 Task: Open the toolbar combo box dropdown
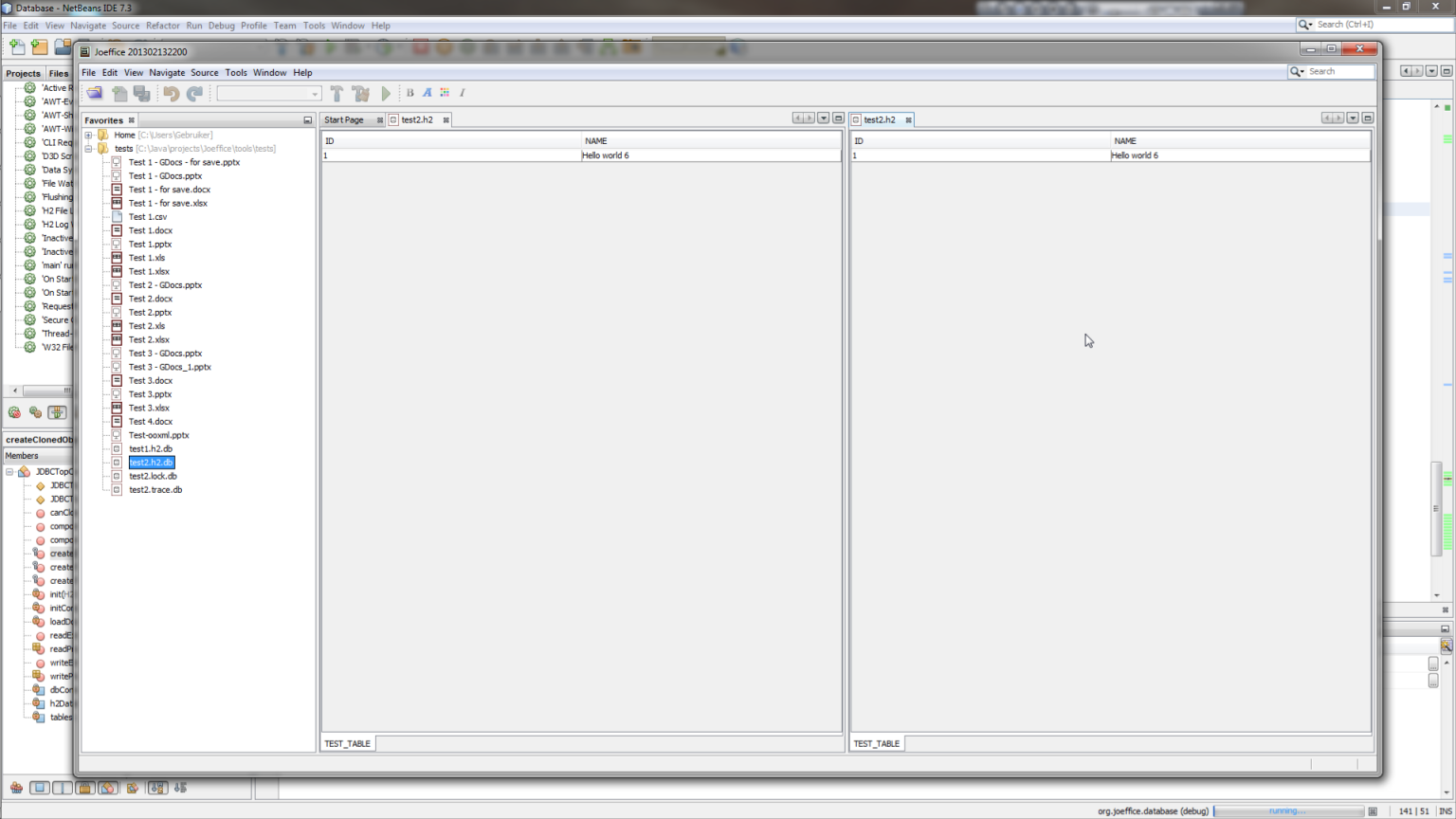pyautogui.click(x=314, y=93)
